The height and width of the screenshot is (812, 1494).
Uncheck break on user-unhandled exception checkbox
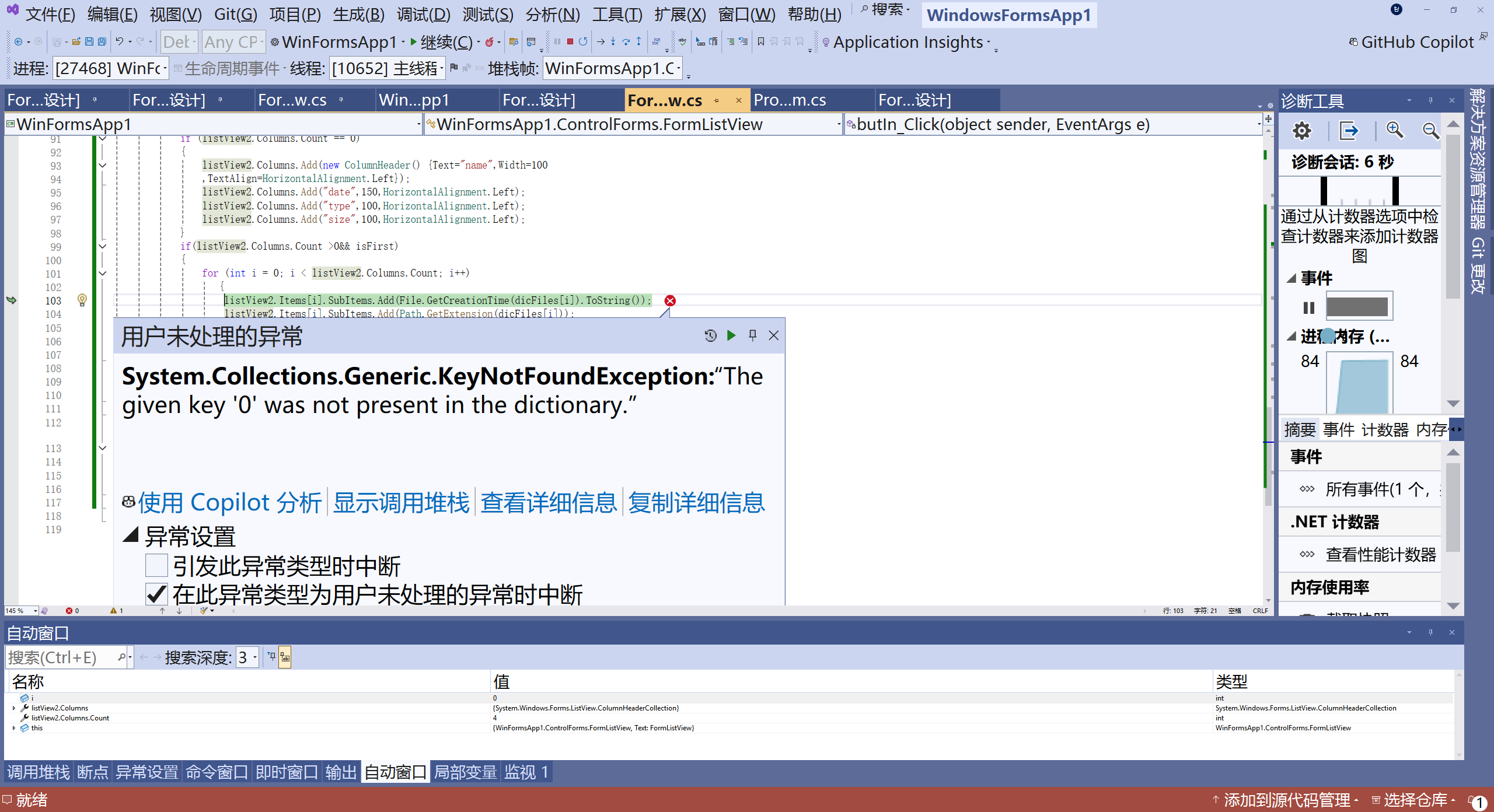click(x=156, y=594)
